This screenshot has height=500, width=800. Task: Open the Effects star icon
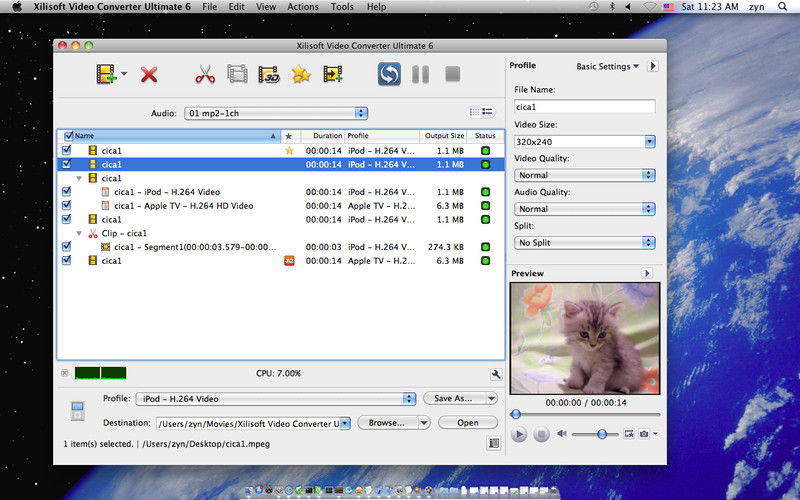tap(301, 74)
